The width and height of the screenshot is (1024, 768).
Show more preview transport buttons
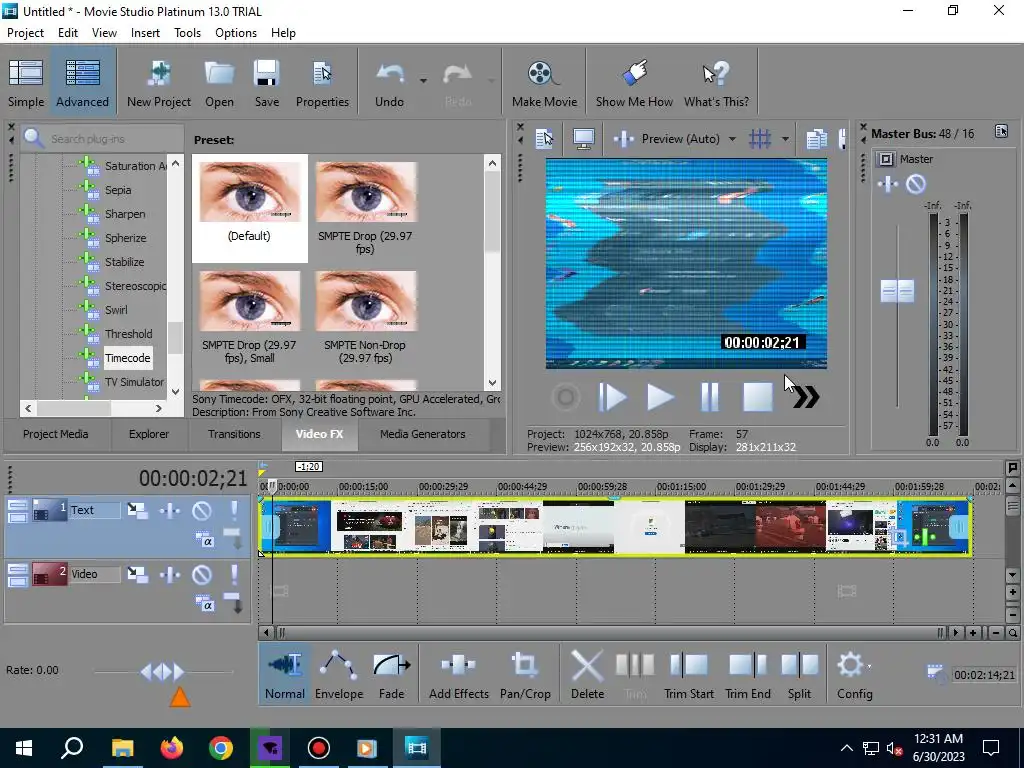click(x=807, y=397)
